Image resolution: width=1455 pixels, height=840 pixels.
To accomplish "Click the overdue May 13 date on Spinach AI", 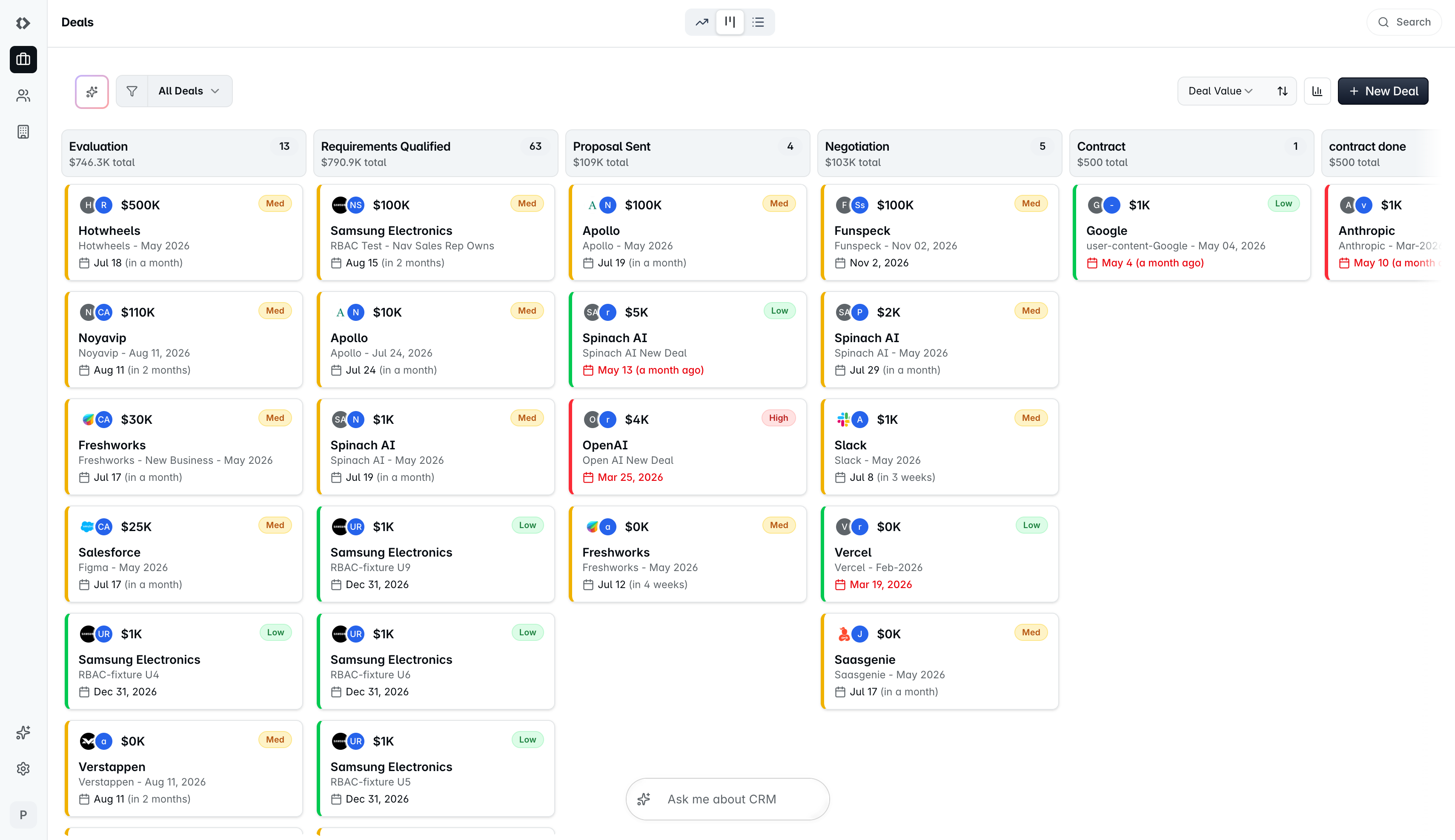I will (650, 370).
